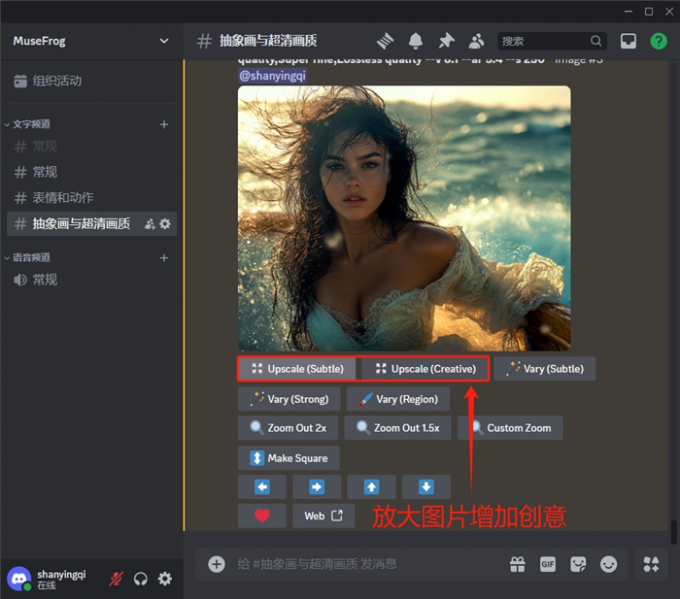The height and width of the screenshot is (599, 680).
Task: Add a channel to 语音频道
Action: [164, 258]
